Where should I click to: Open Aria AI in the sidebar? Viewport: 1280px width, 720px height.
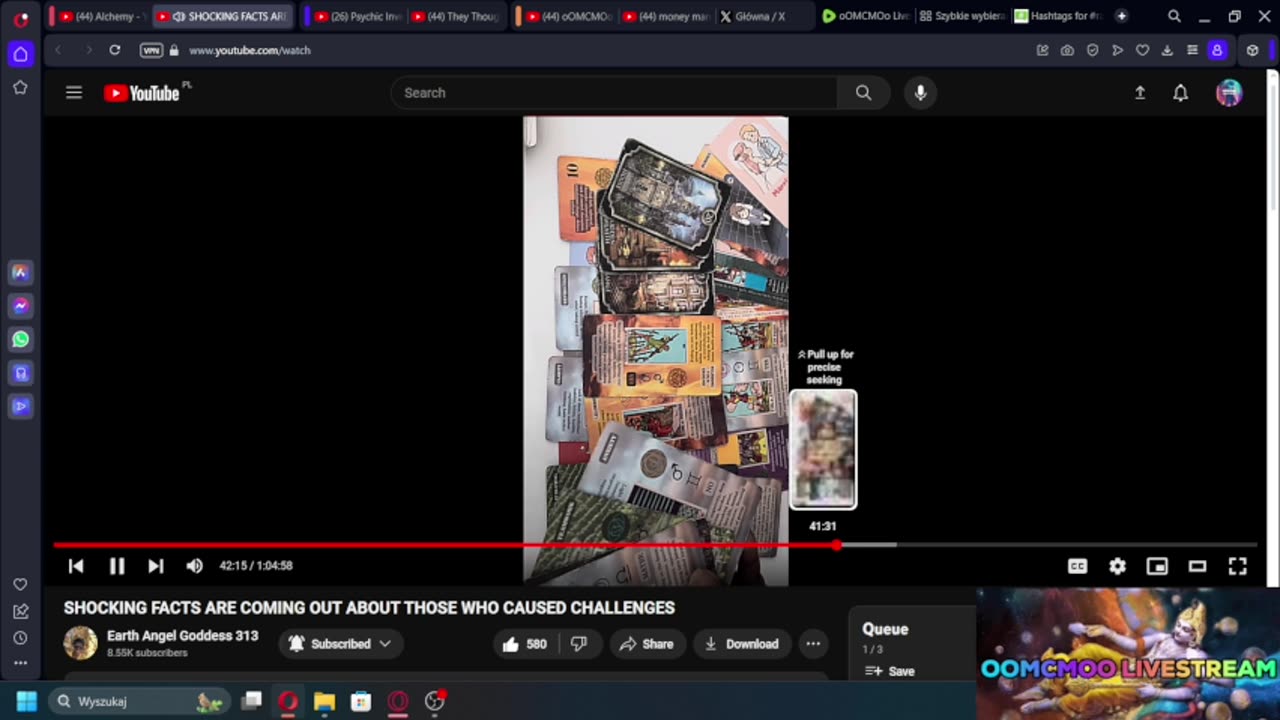[20, 272]
